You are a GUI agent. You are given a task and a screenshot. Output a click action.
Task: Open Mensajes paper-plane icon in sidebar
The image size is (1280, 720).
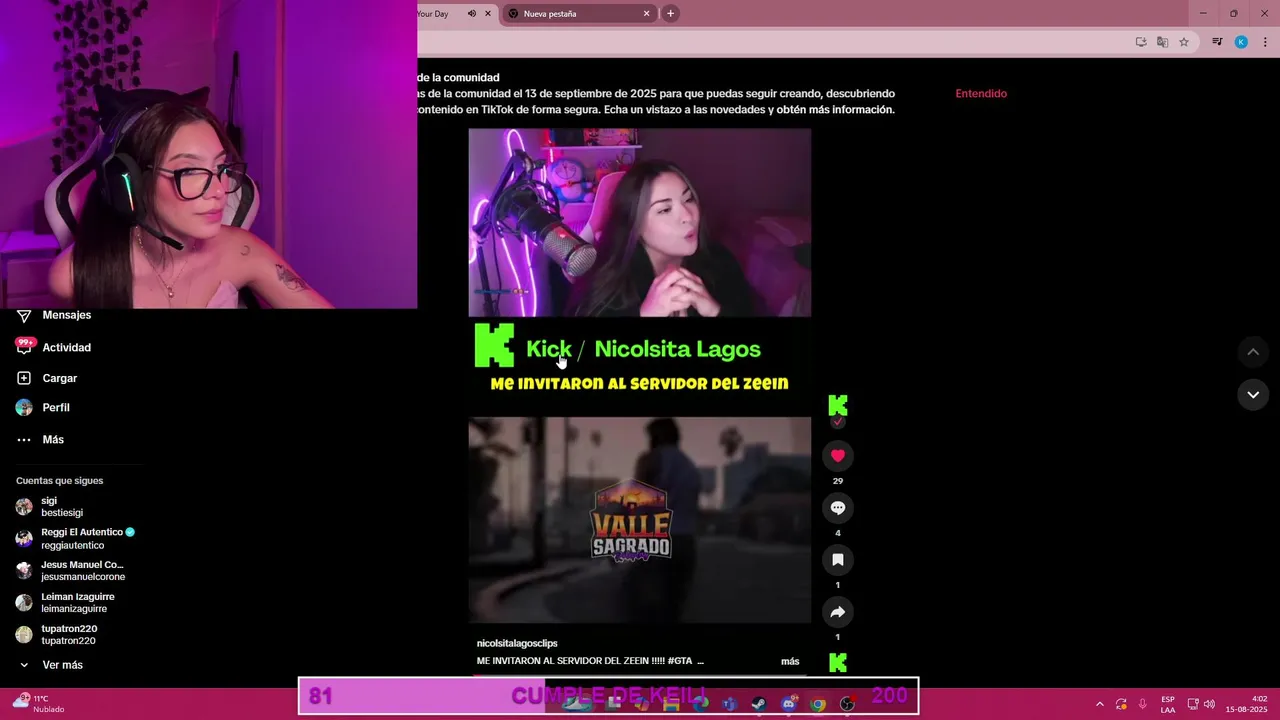pos(24,316)
